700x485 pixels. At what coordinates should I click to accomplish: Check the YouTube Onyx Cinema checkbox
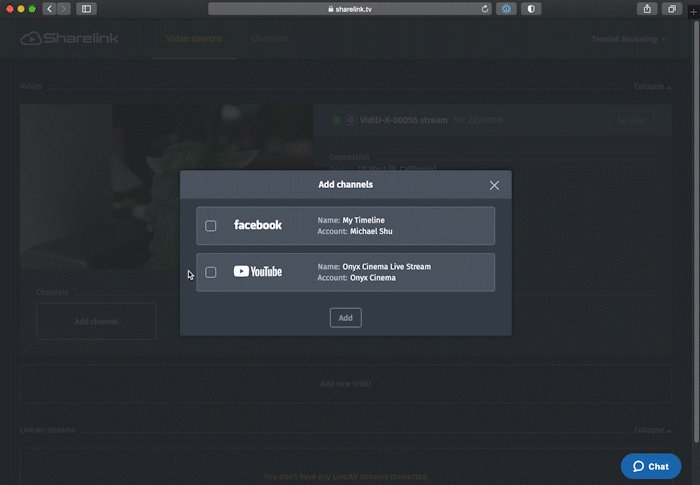coord(211,272)
